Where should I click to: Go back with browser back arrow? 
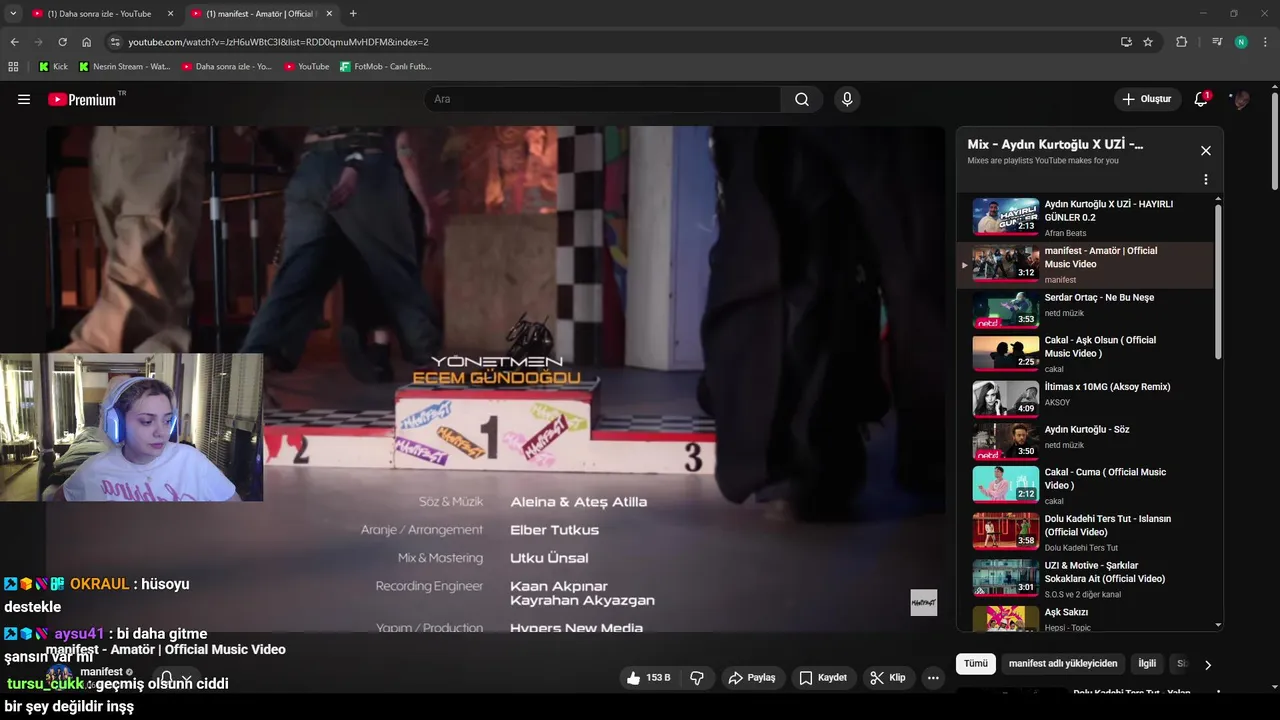coord(14,42)
